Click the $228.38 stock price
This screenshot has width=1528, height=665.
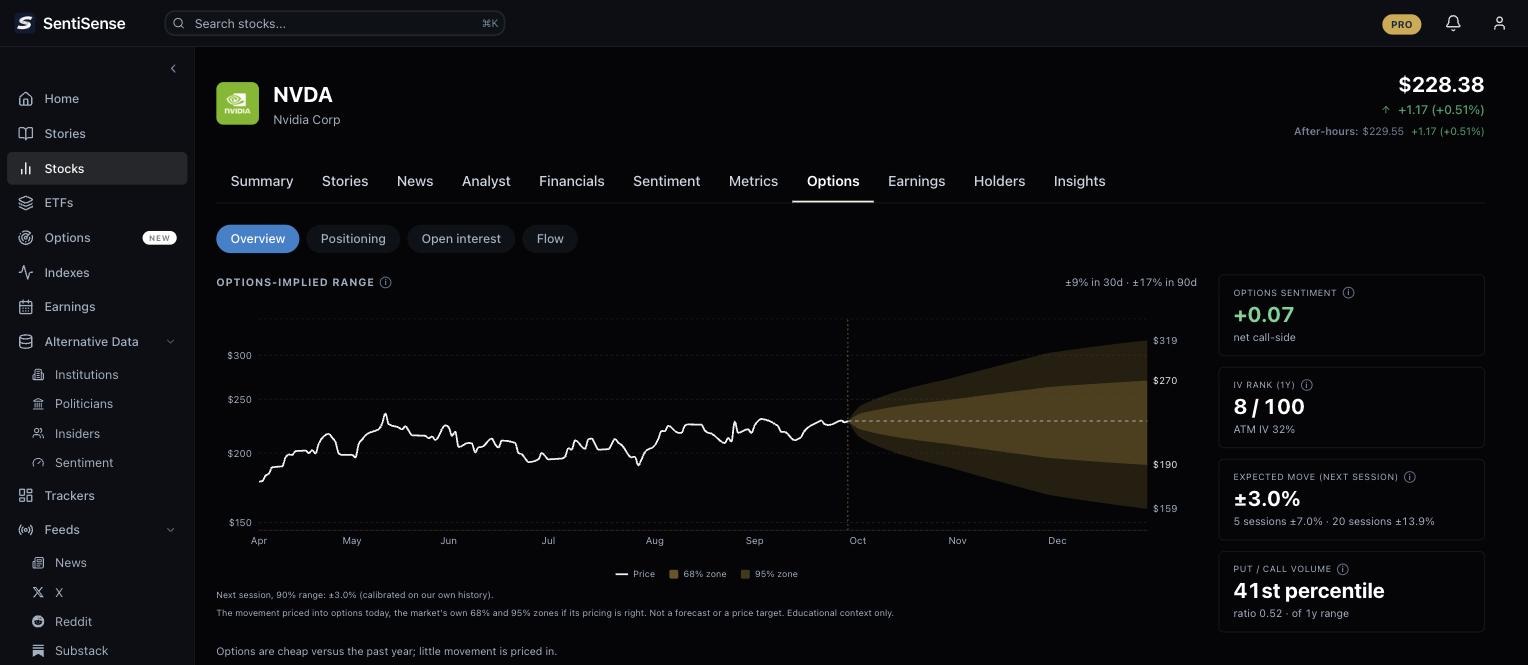pyautogui.click(x=1441, y=85)
